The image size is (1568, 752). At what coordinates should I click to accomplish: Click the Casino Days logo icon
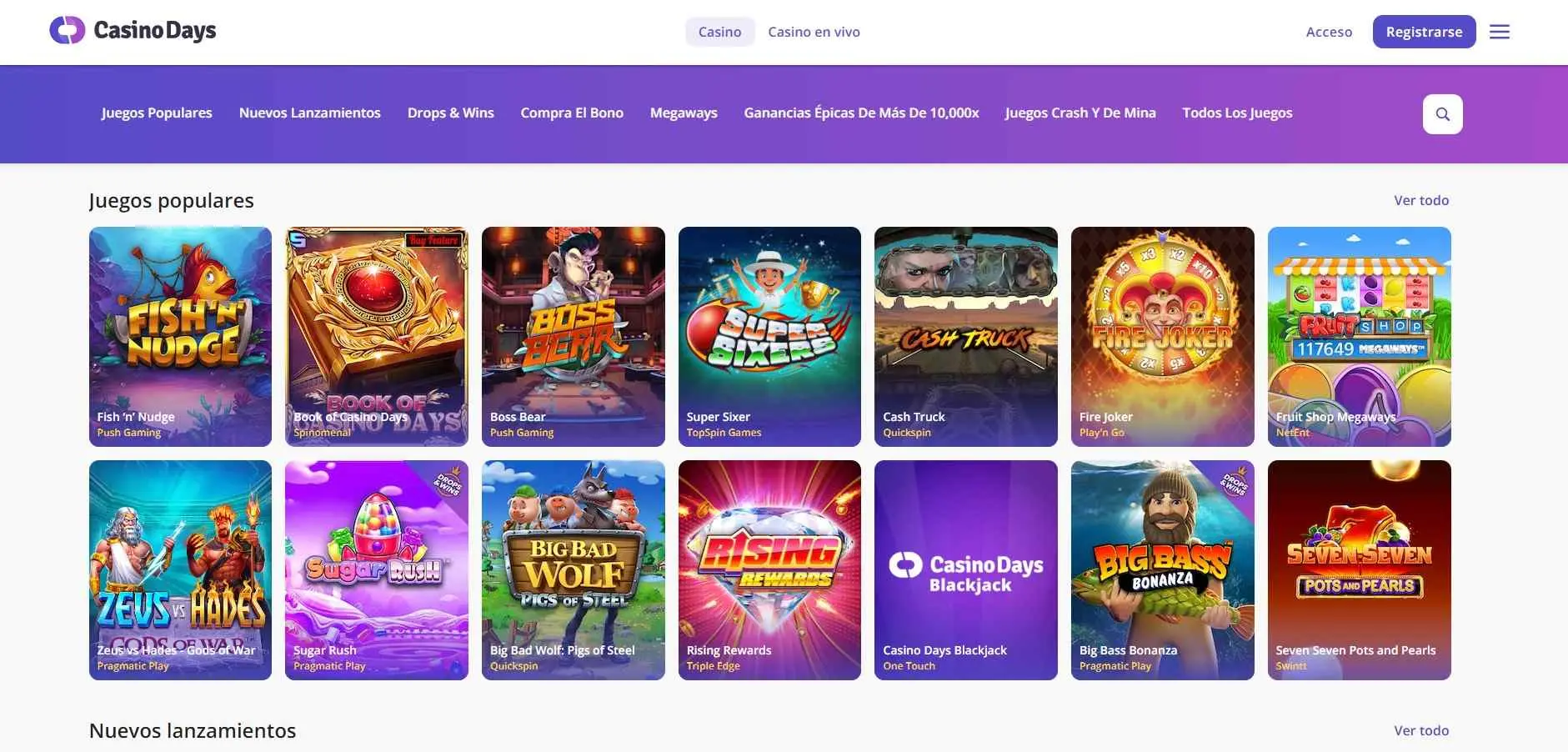click(67, 31)
